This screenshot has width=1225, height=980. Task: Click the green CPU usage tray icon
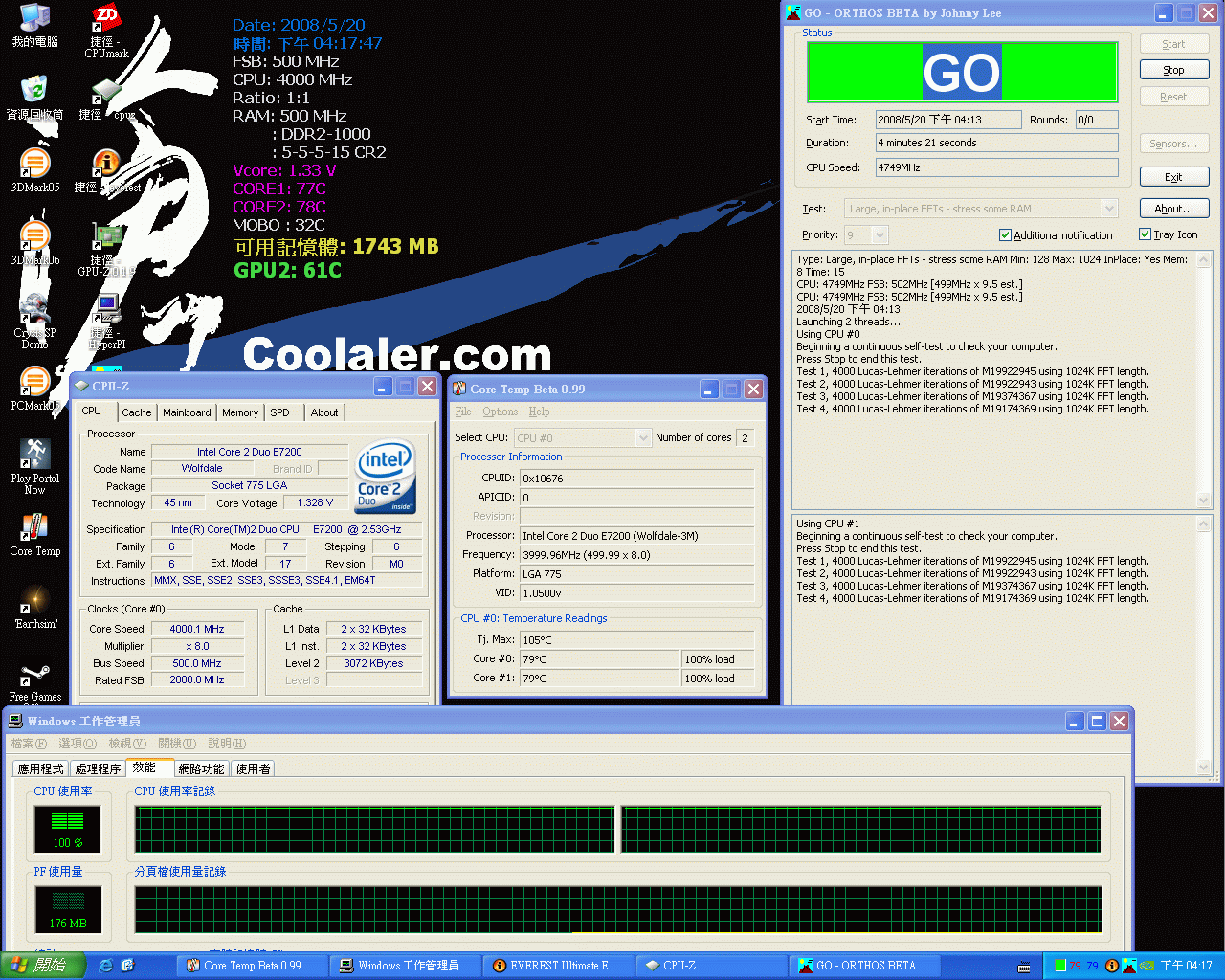tap(1060, 966)
